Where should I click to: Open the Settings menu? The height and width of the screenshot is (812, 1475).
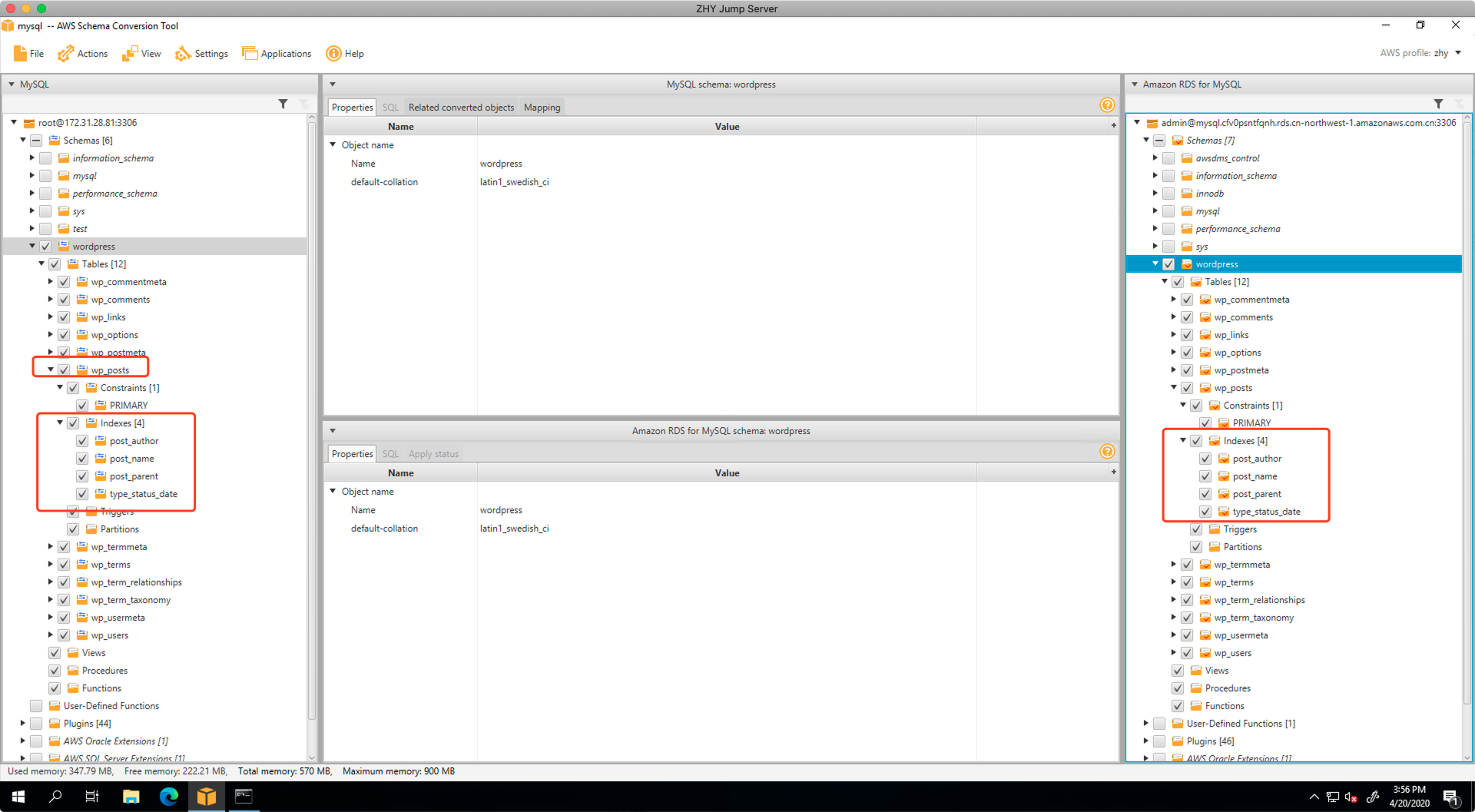(x=202, y=54)
